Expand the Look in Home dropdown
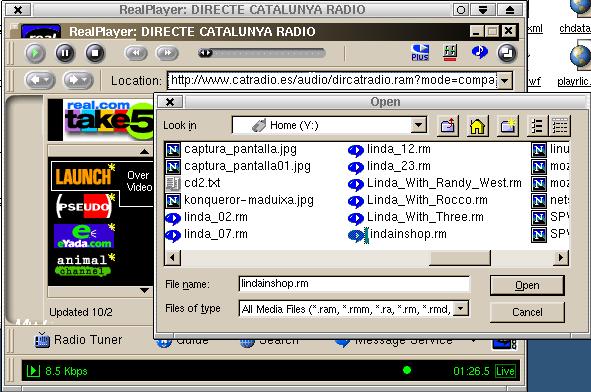Screen dimensions: 591x392 (x=418, y=125)
